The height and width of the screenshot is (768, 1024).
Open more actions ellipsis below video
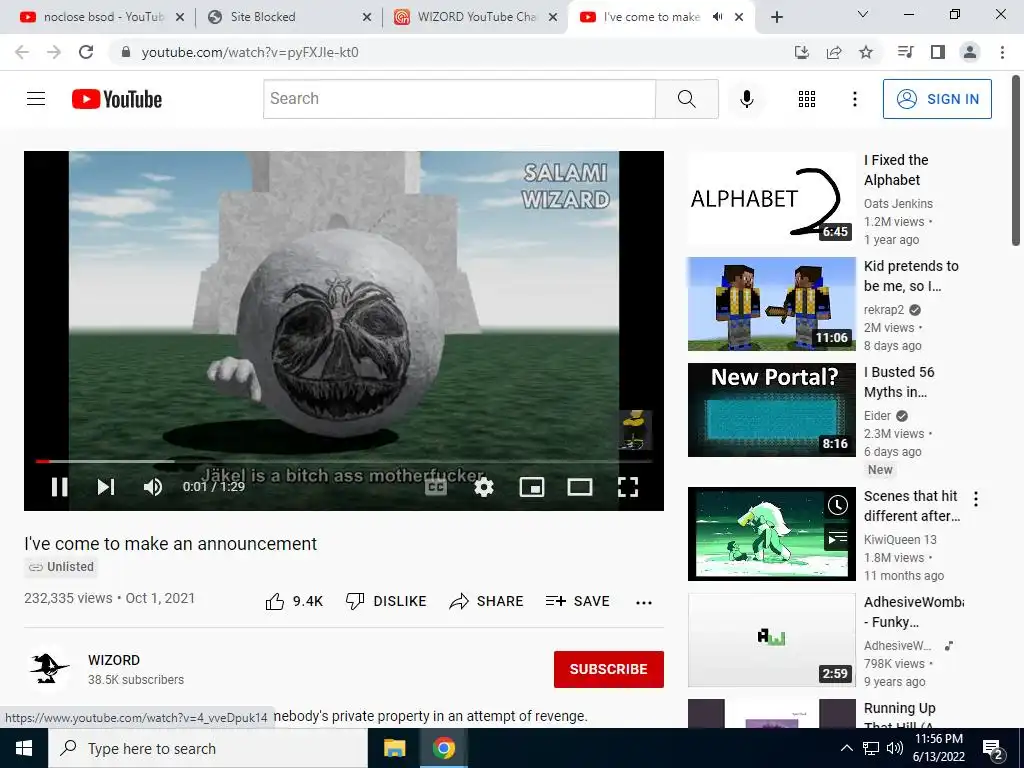click(x=644, y=602)
